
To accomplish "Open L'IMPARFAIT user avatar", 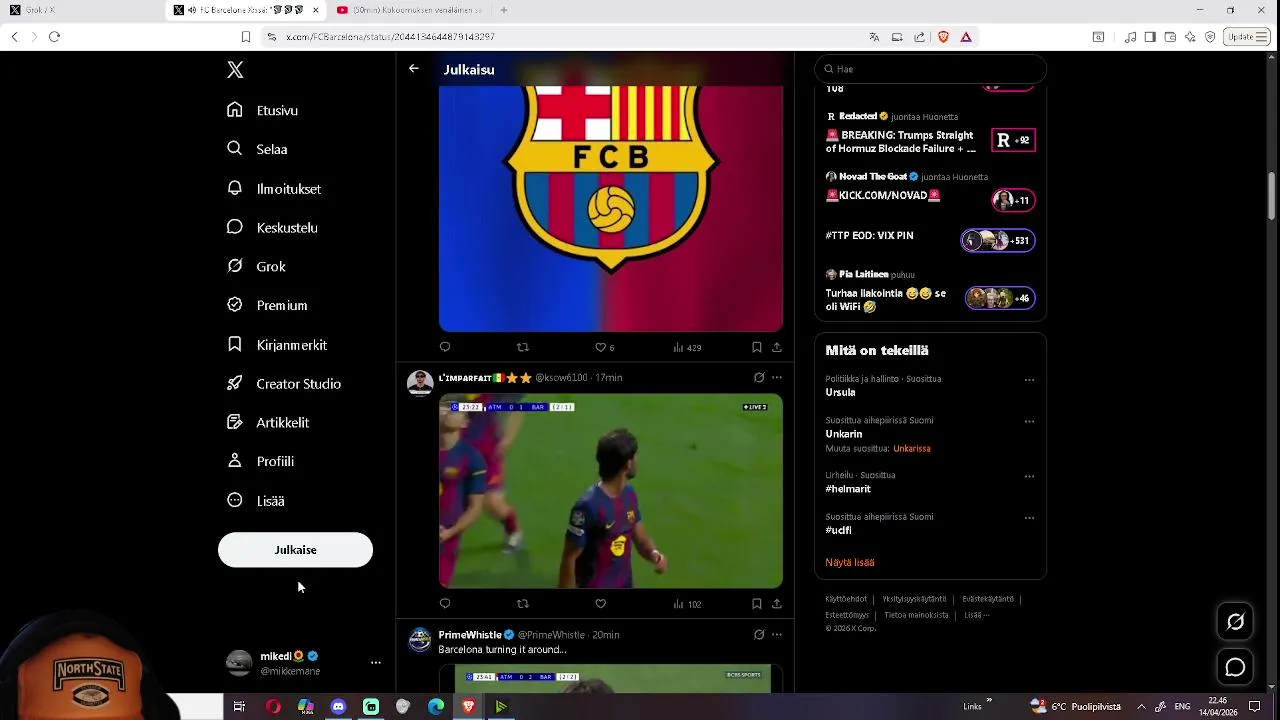I will (x=420, y=383).
